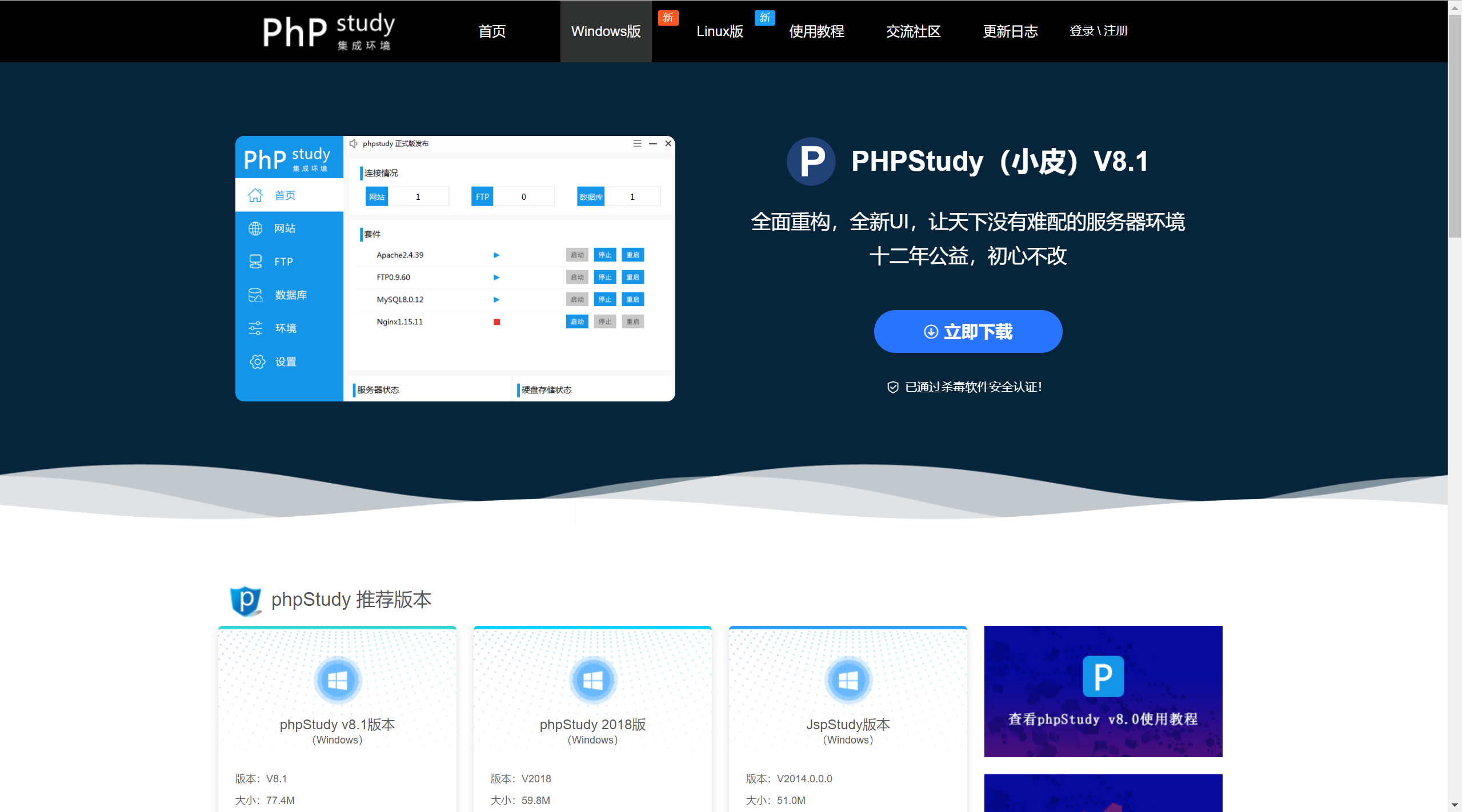1462x812 pixels.
Task: Open the 首页 navigation item
Action: coord(492,31)
